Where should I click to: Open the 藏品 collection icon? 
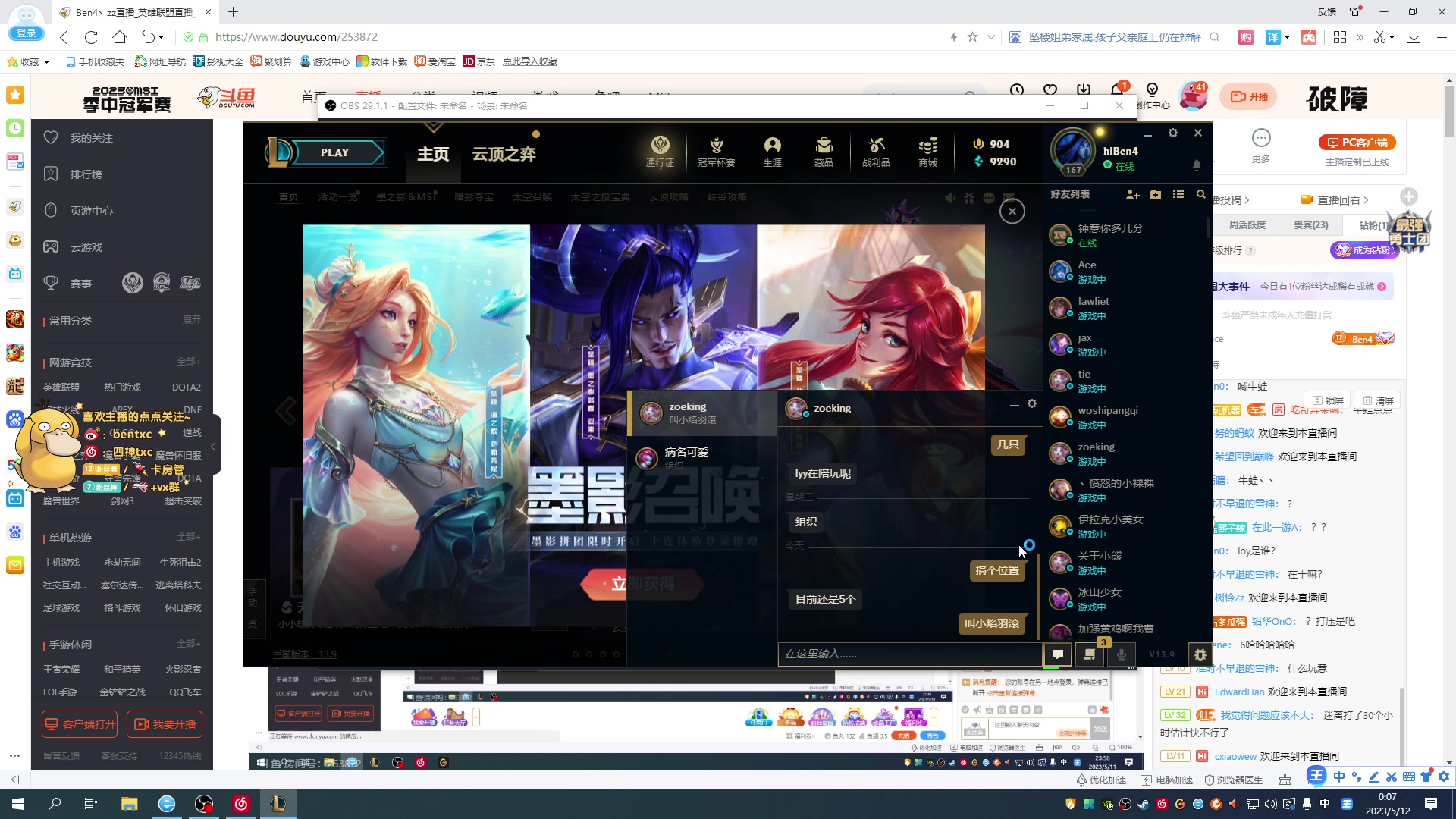point(824,152)
